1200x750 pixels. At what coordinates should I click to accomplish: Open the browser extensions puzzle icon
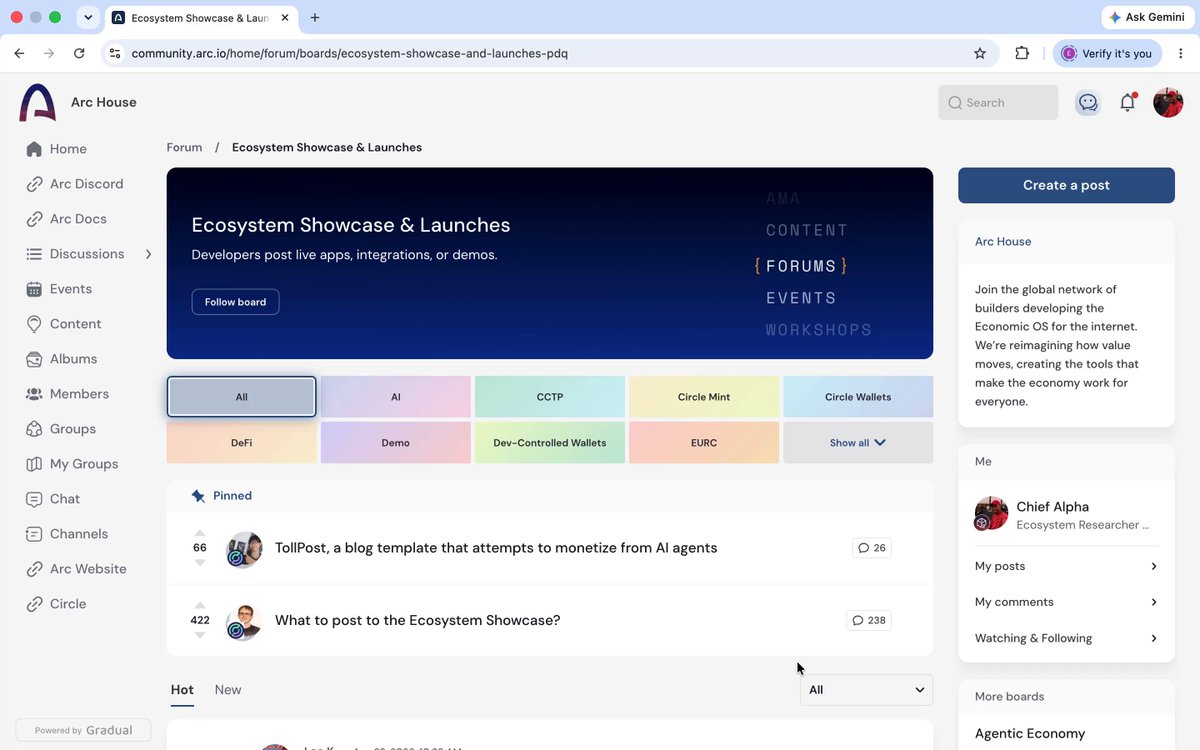click(x=1022, y=53)
